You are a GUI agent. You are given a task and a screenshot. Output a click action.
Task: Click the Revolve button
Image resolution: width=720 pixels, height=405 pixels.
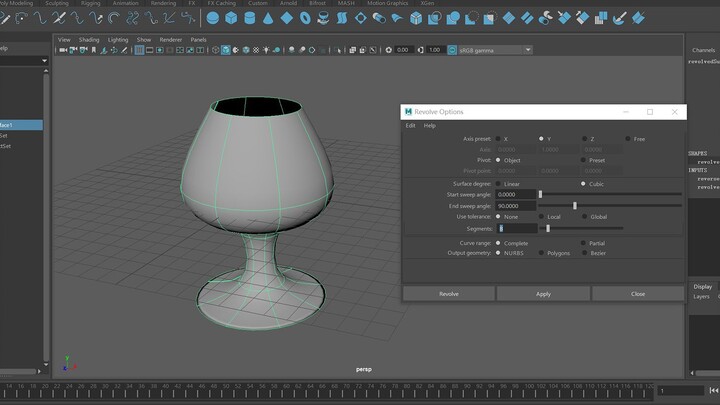point(449,294)
